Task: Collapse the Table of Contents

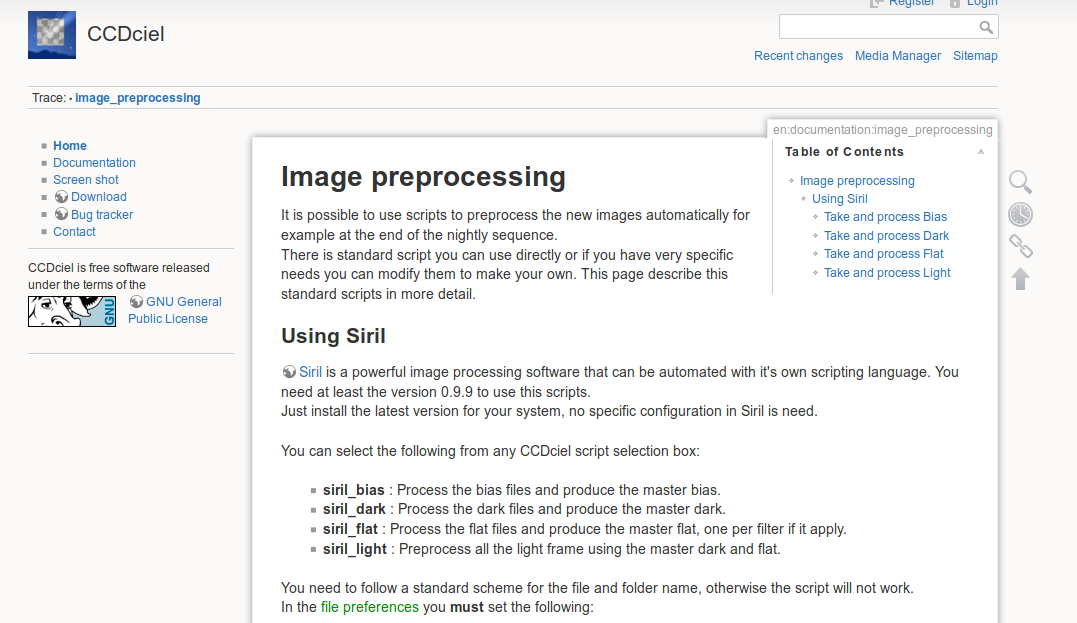Action: (x=981, y=152)
